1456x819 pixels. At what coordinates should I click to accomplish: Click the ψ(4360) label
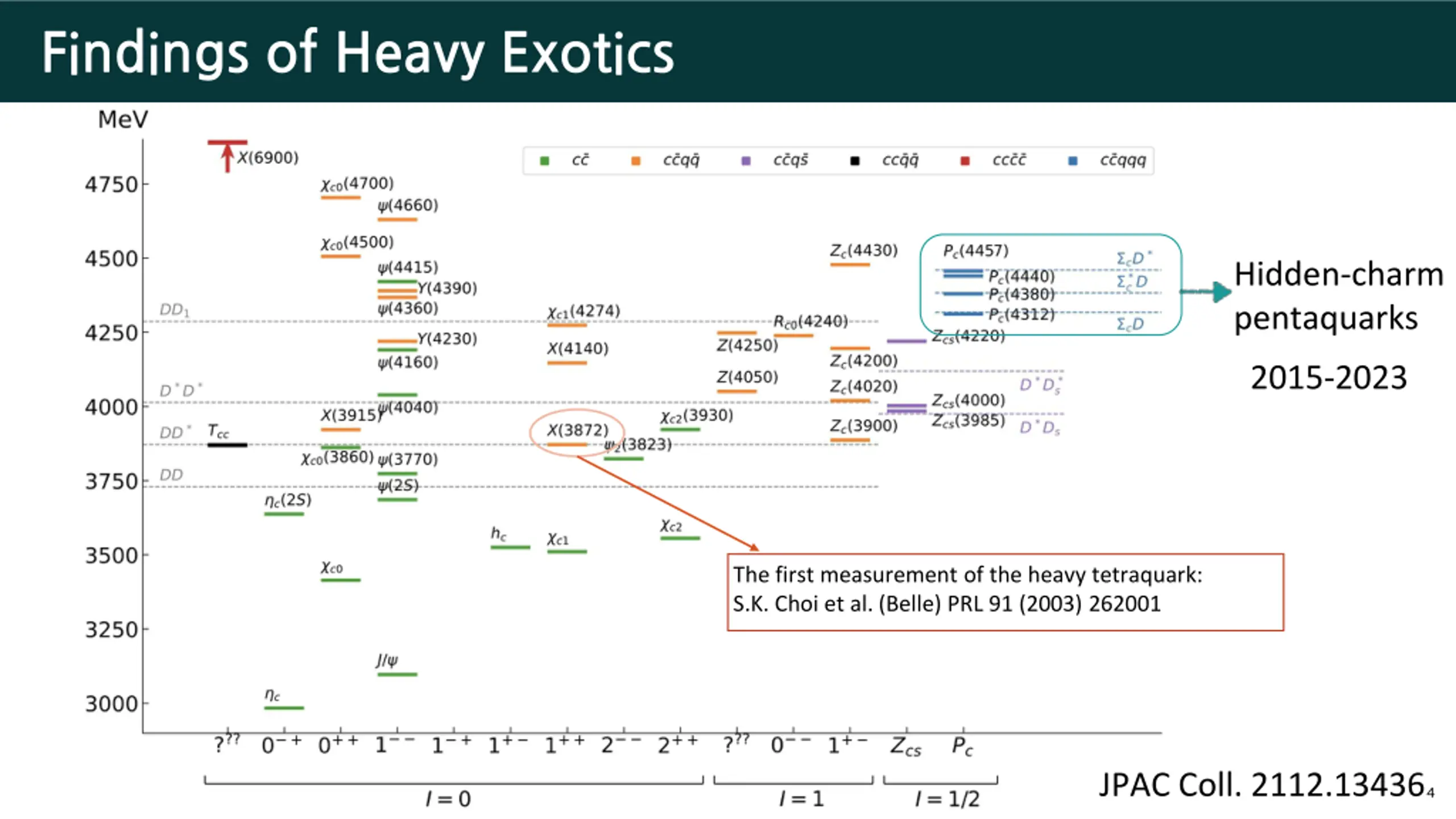point(408,308)
